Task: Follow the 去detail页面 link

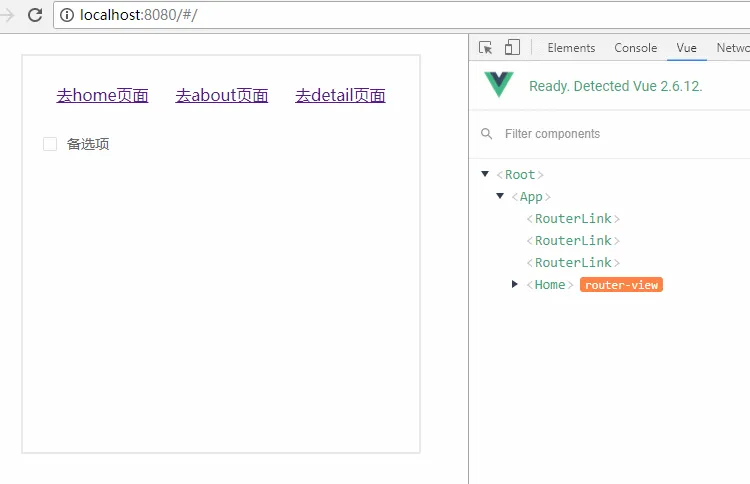Action: point(340,95)
